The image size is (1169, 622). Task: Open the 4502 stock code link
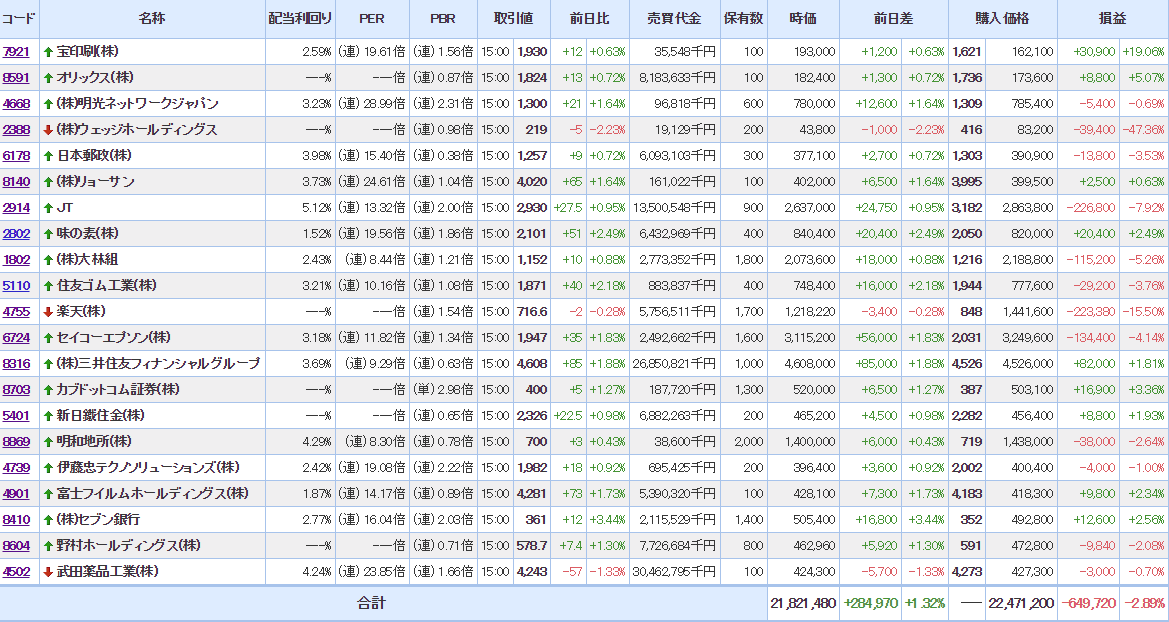tap(16, 571)
